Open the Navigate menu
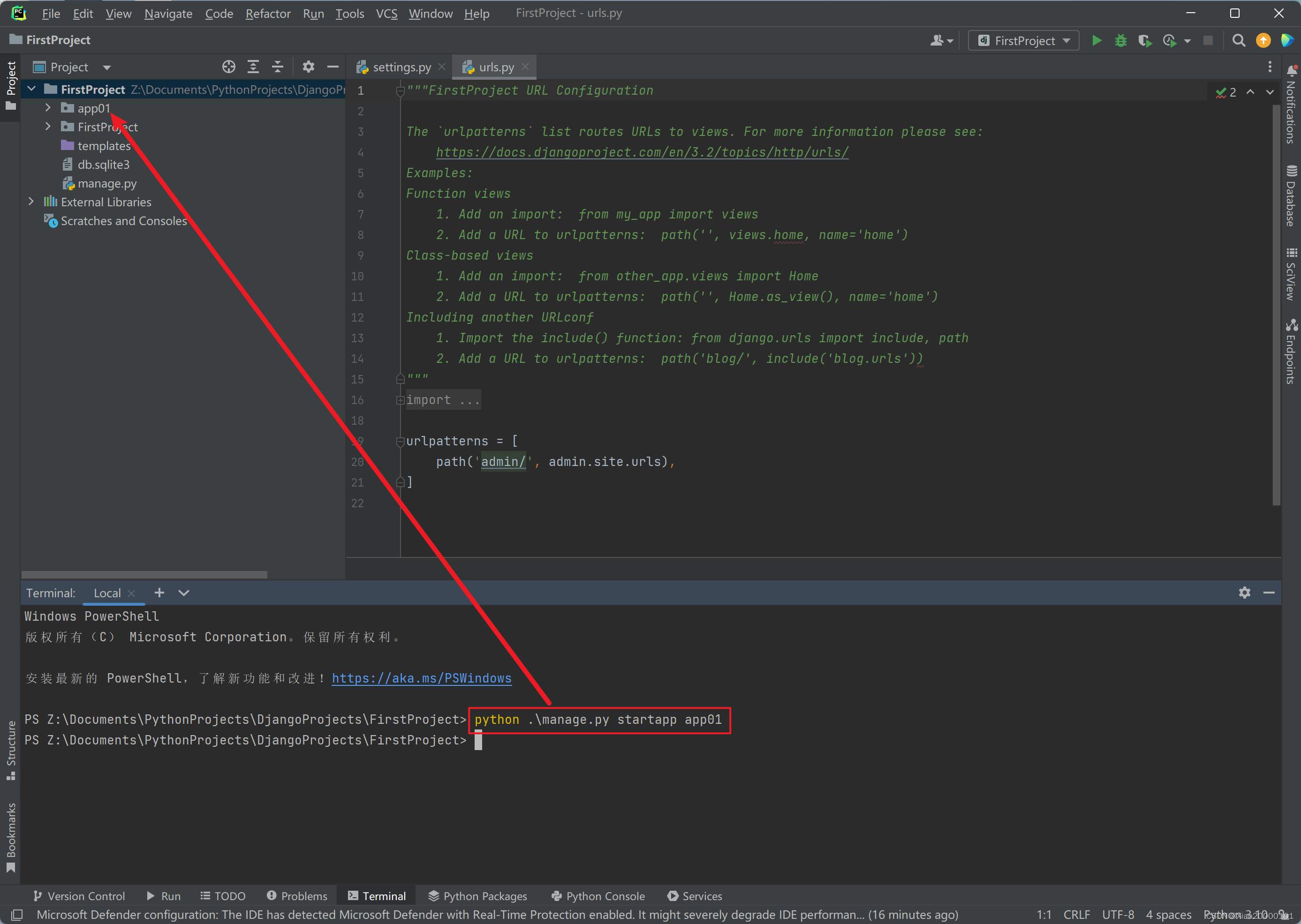This screenshot has height=924, width=1301. 168,13
